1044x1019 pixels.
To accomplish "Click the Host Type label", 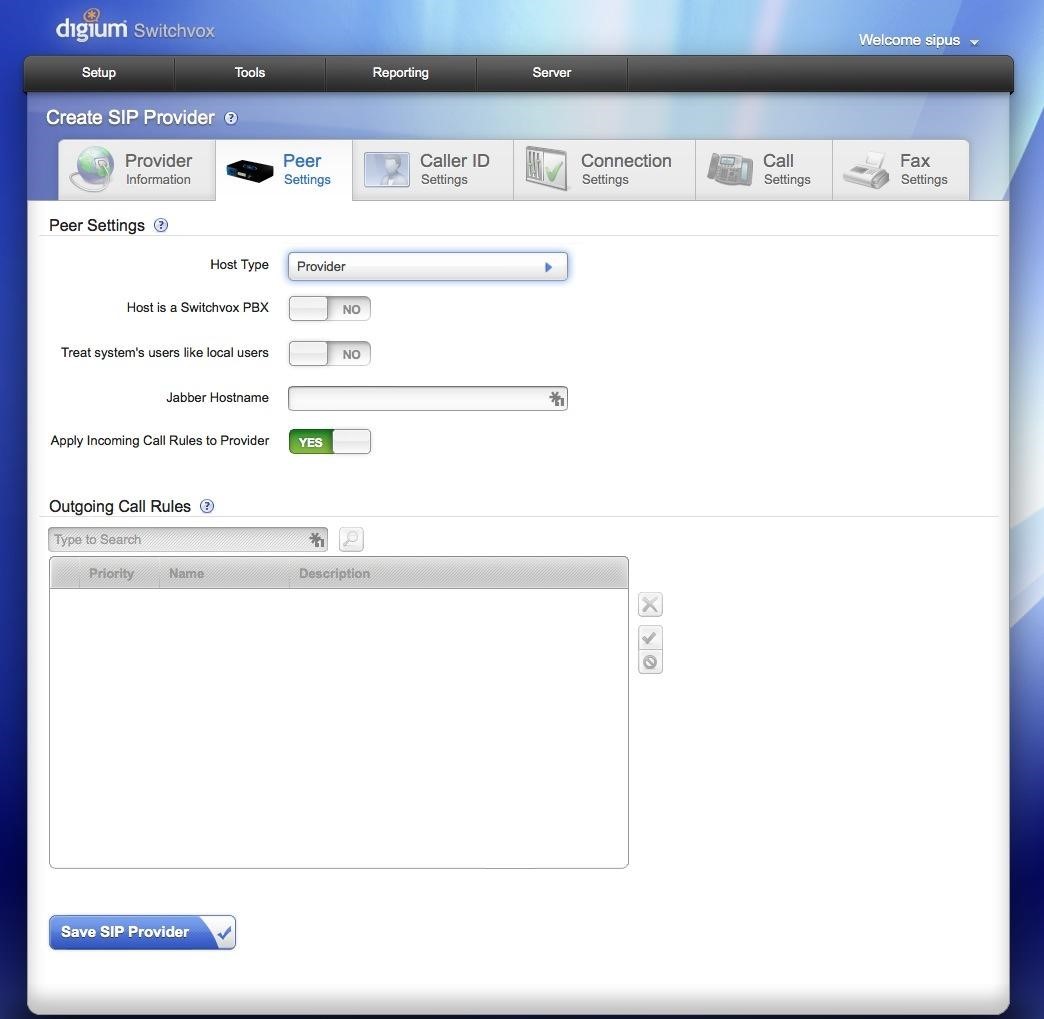I will tap(240, 264).
